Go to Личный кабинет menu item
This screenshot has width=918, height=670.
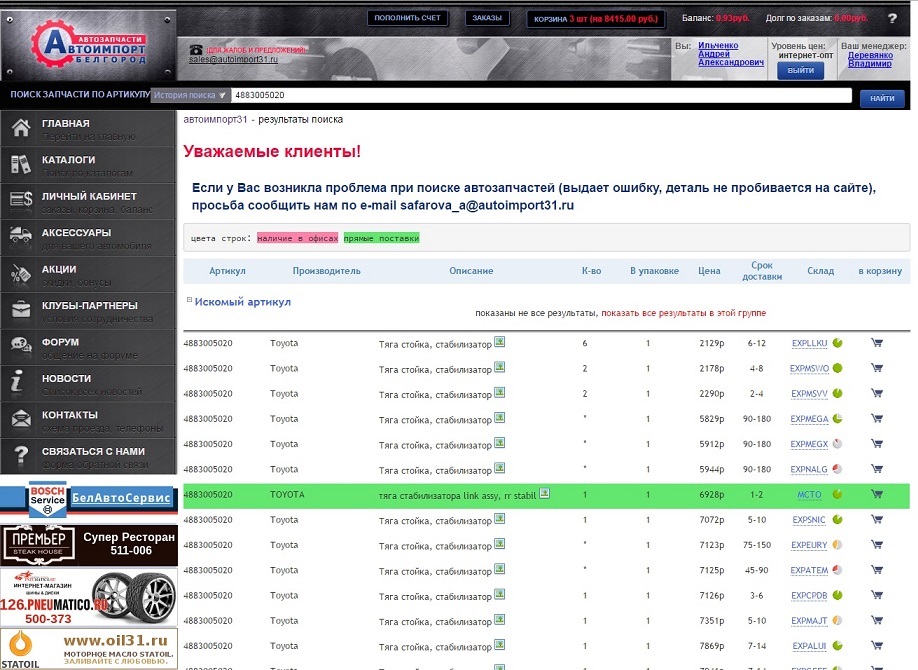89,196
